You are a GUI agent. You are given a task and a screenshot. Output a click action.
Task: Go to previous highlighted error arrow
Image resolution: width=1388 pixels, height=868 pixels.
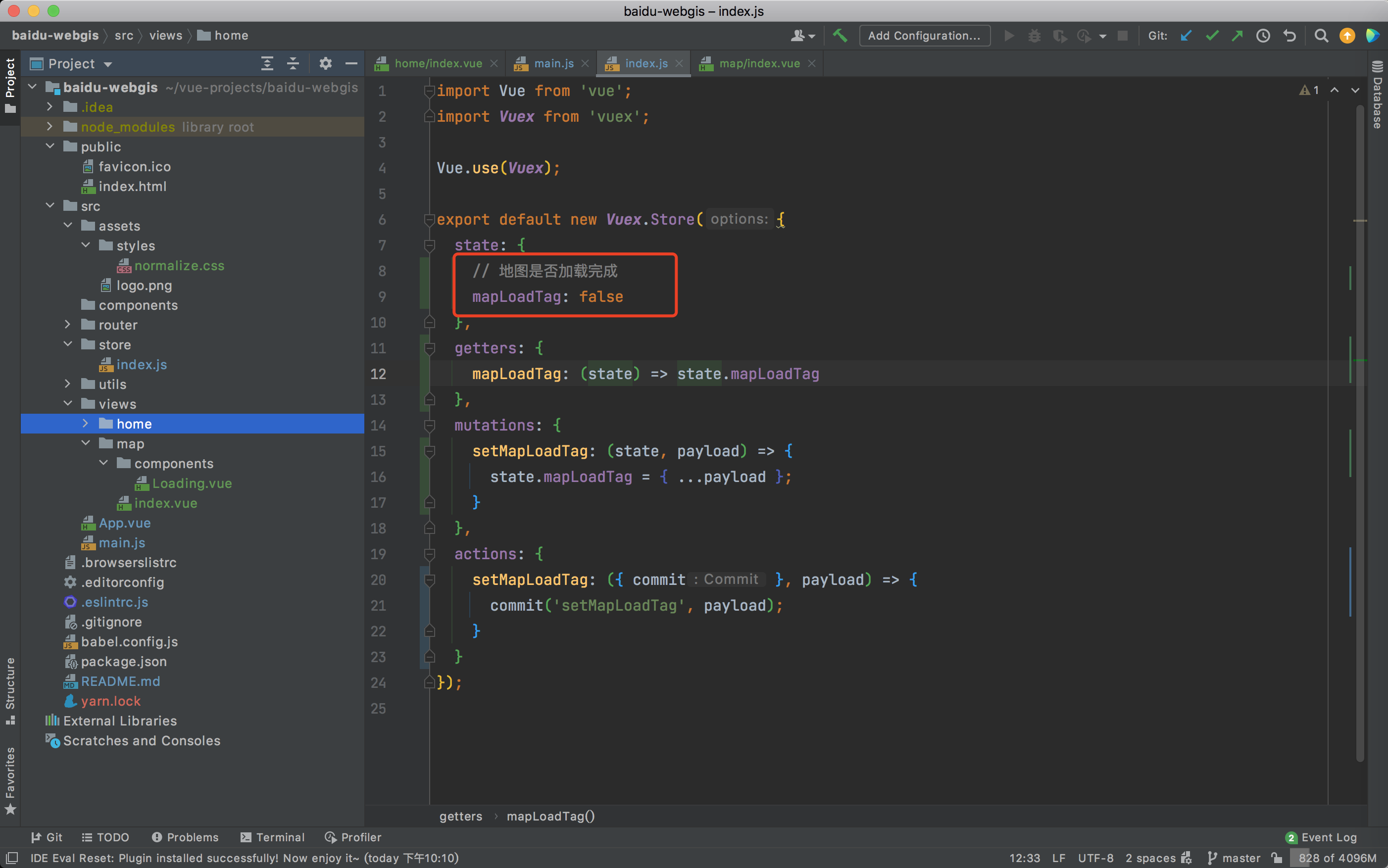click(1335, 90)
